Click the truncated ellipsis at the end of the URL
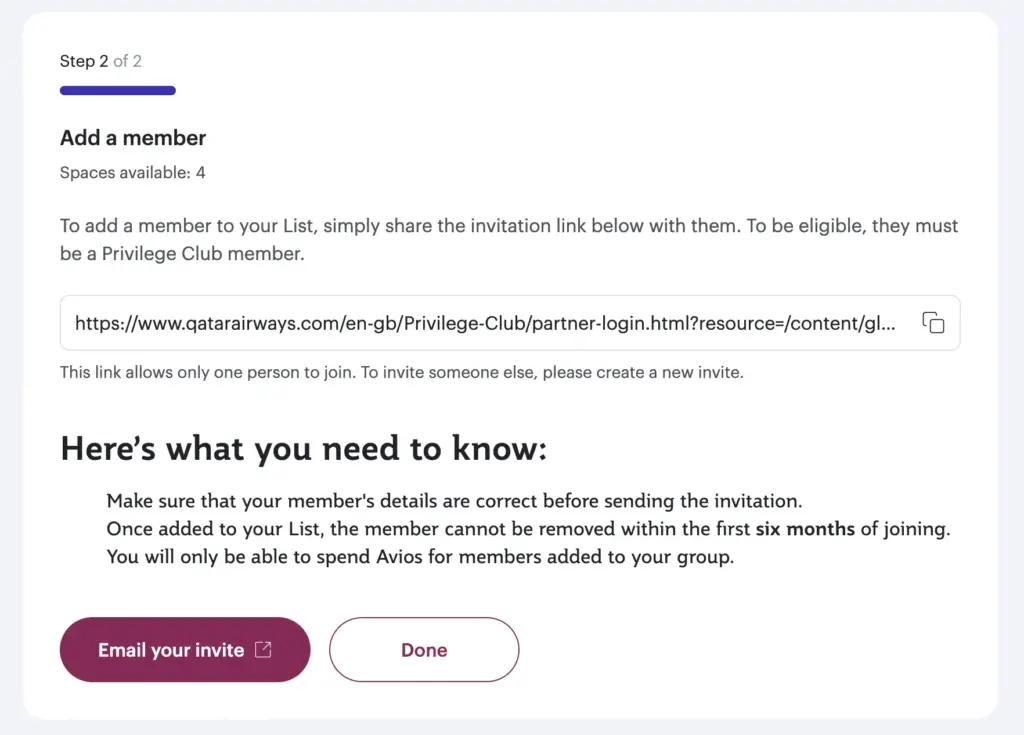 tap(888, 326)
